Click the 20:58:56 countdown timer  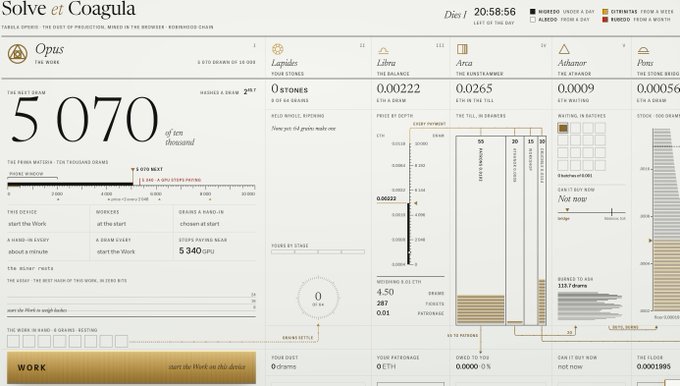495,12
